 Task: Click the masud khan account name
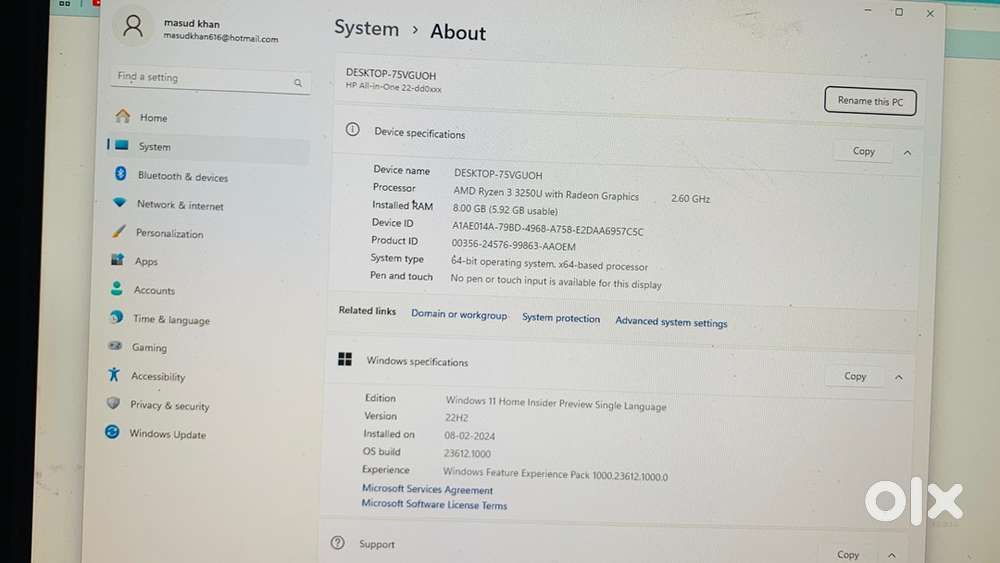[191, 24]
